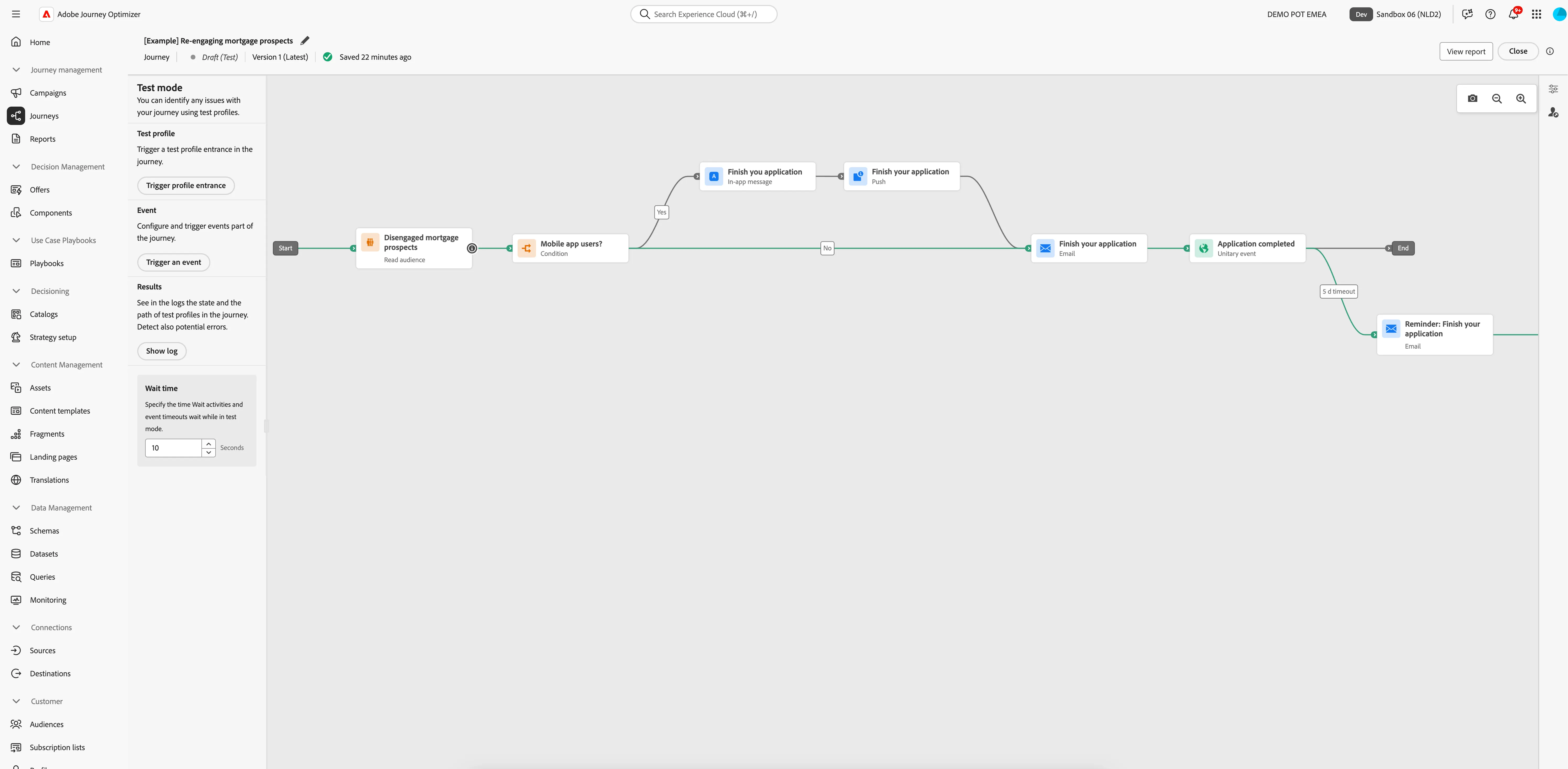Click the Start node
1568x769 pixels.
pos(286,248)
